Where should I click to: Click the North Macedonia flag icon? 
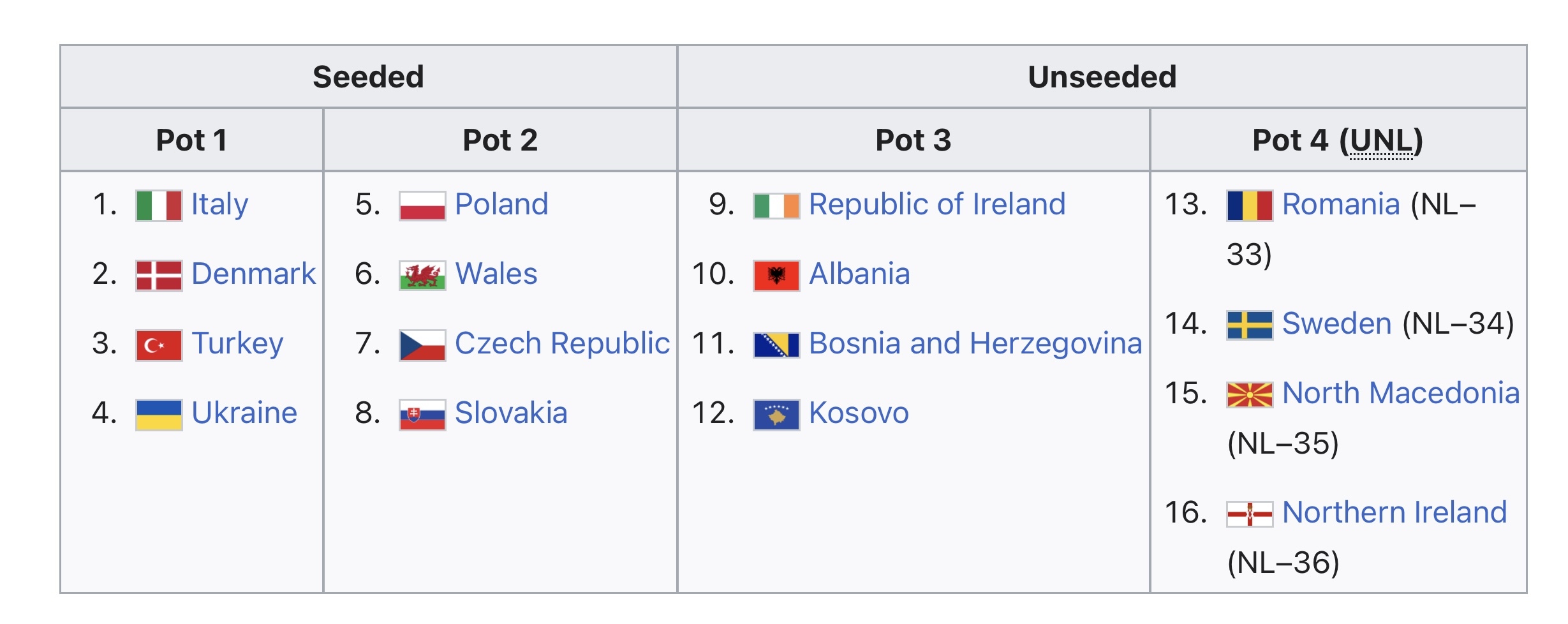pos(1249,394)
